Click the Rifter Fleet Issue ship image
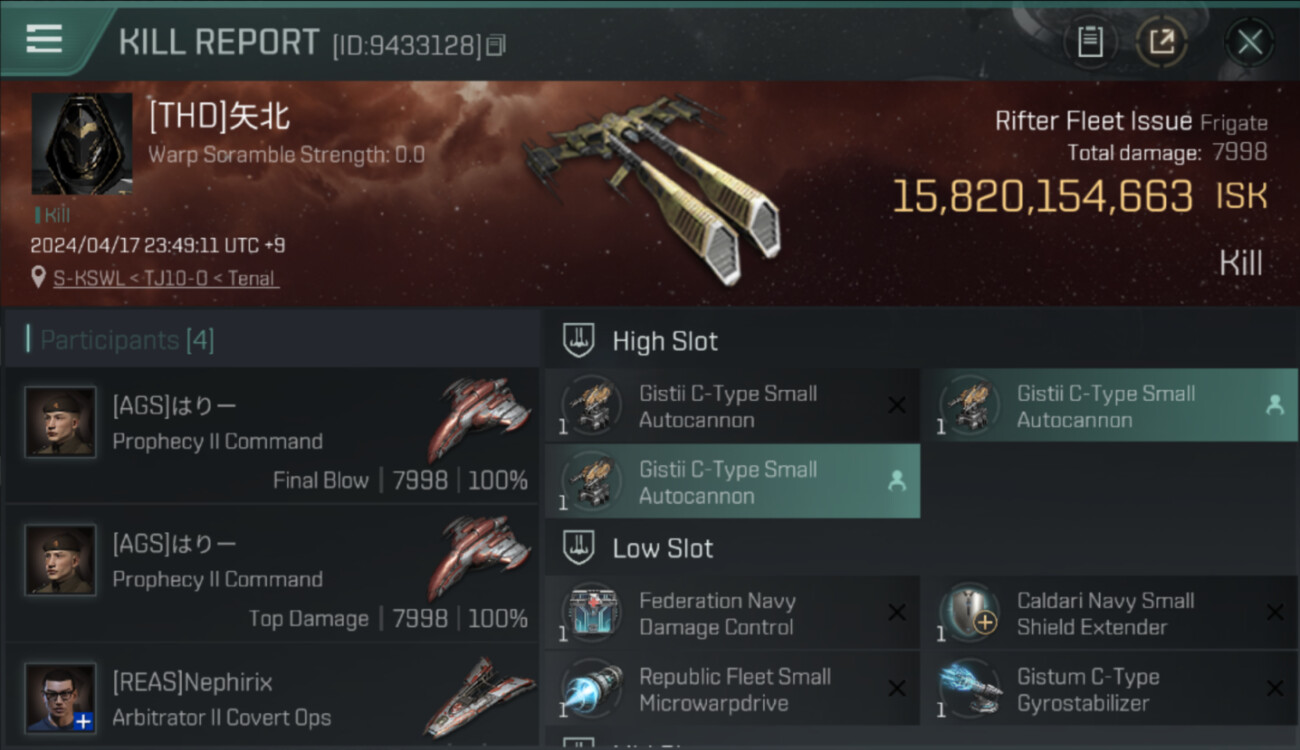This screenshot has width=1300, height=750. point(650,187)
